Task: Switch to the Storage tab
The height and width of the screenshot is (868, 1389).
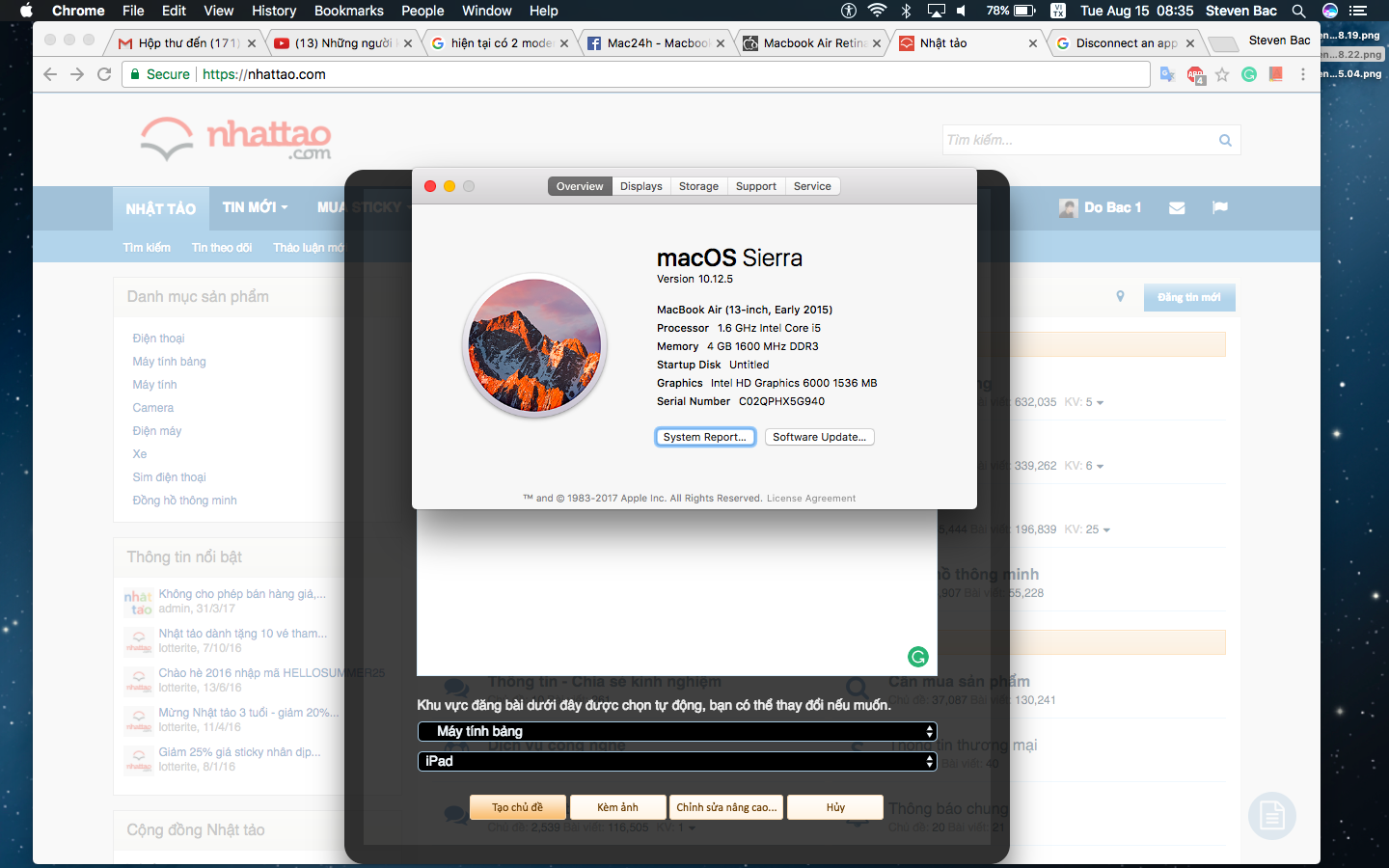Action: (x=698, y=186)
